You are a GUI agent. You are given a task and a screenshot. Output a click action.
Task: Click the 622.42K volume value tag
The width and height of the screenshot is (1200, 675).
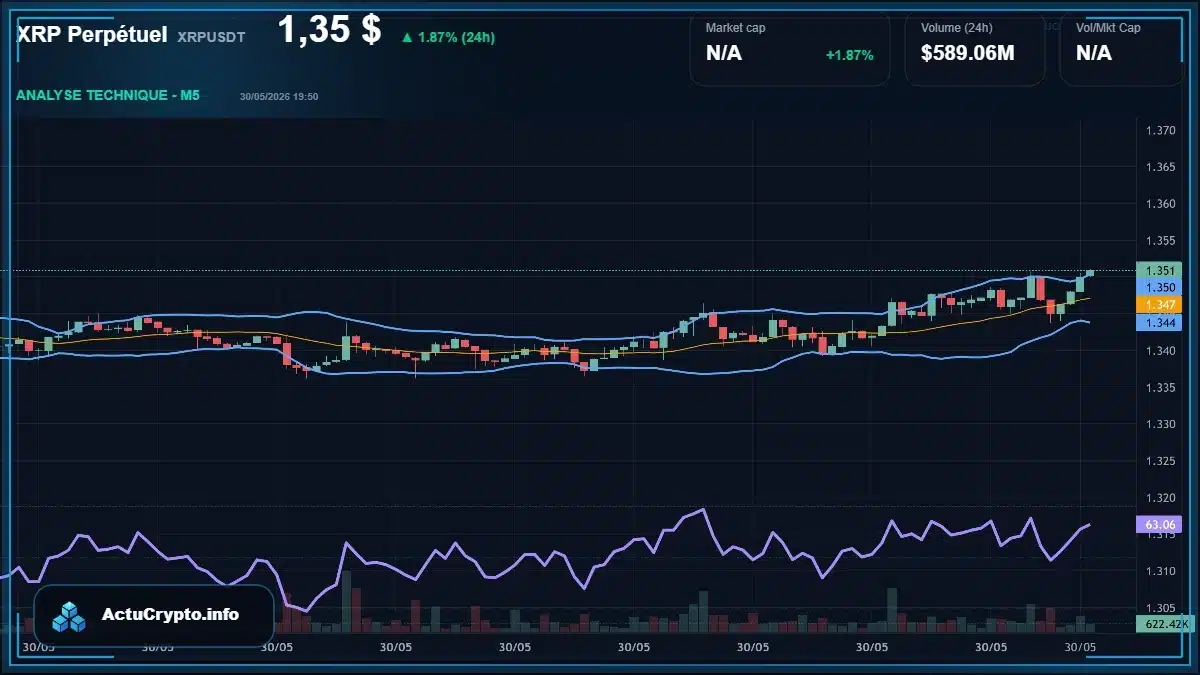(1165, 624)
